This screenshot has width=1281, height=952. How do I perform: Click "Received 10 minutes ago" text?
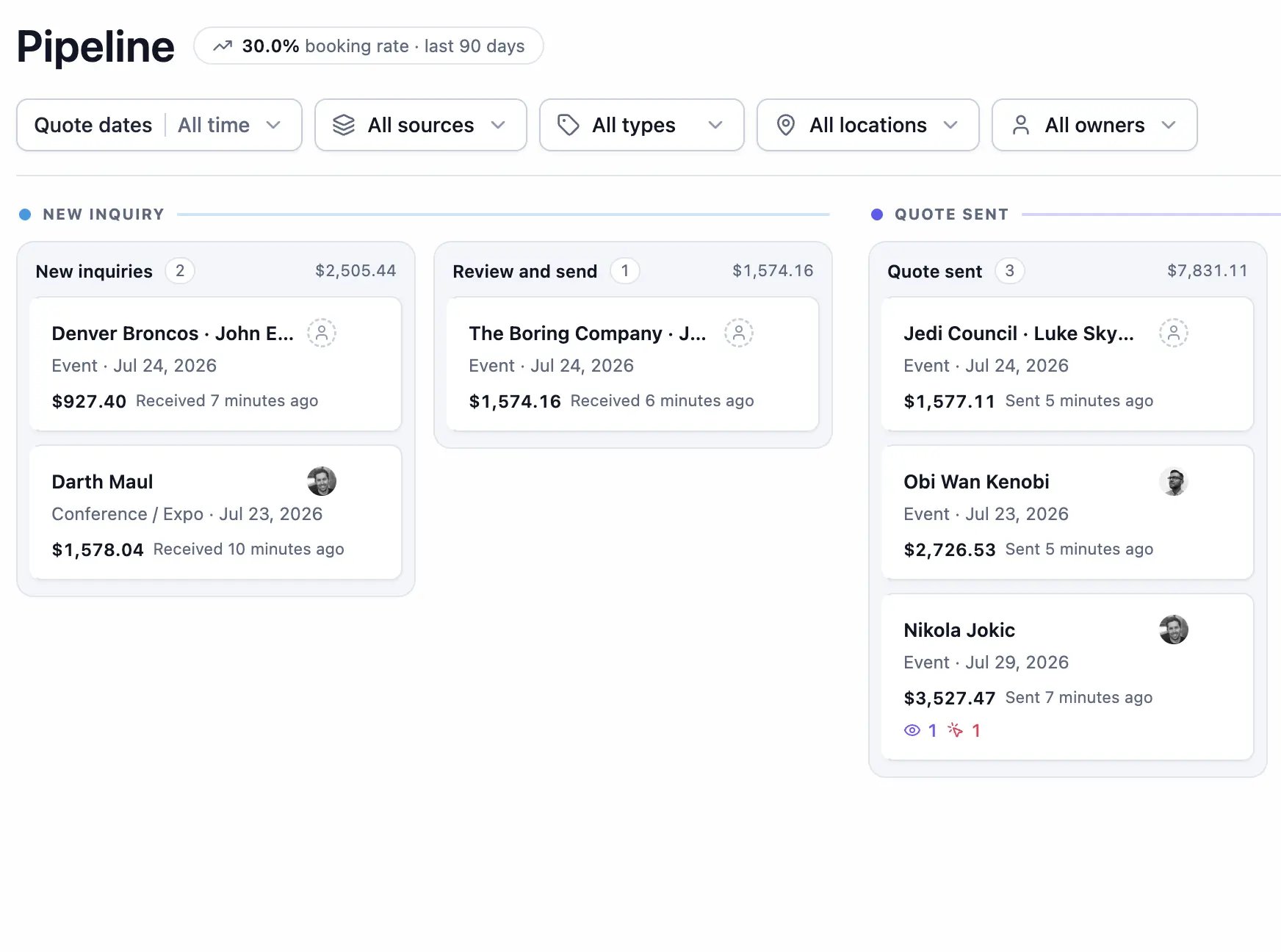tap(249, 549)
